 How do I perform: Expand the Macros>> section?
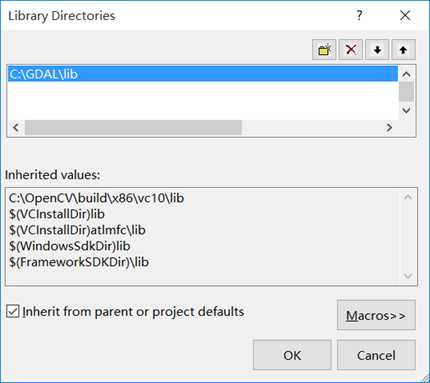point(376,315)
